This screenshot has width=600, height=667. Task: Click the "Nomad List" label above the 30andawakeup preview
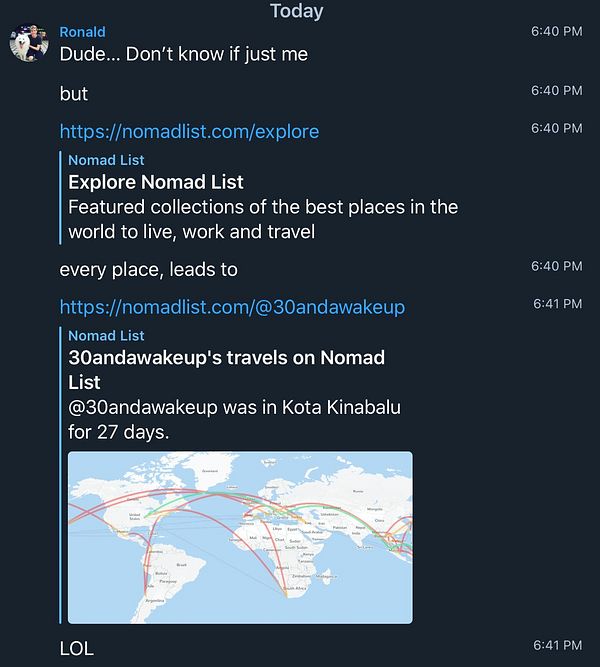(x=106, y=336)
